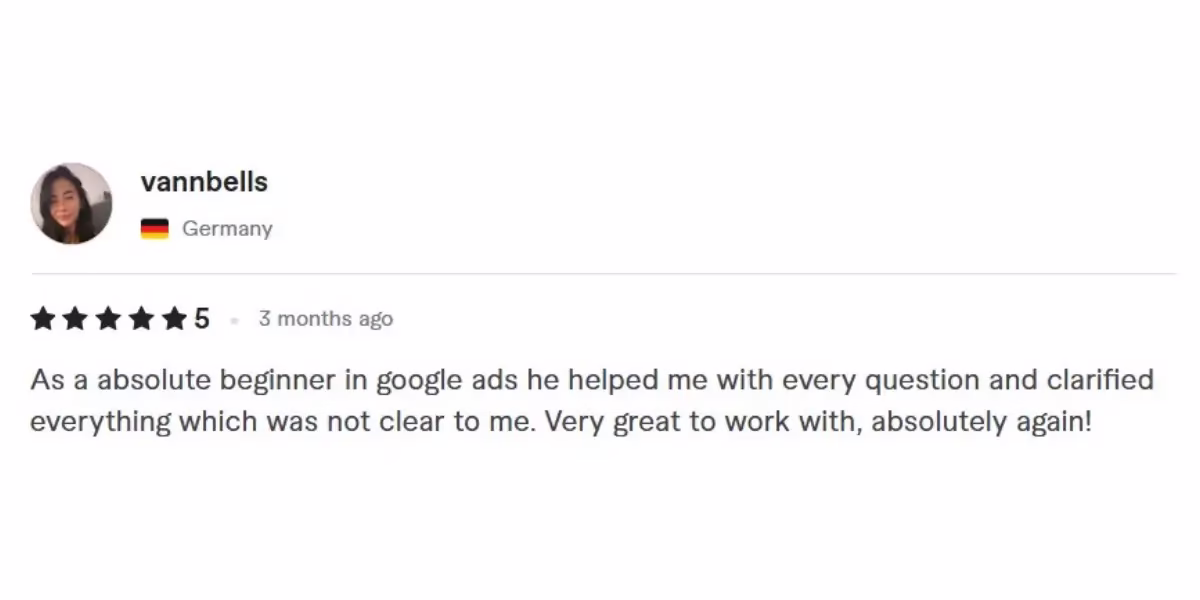Click the German flag icon
The width and height of the screenshot is (1200, 600).
tap(154, 229)
